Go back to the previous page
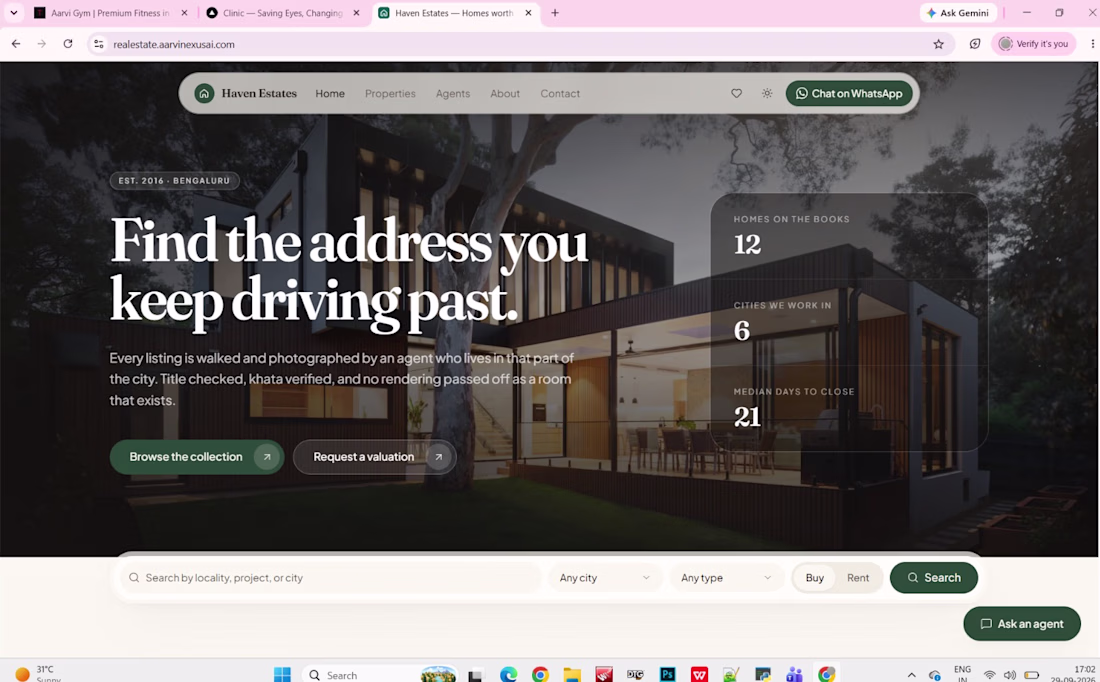This screenshot has width=1100, height=682. (x=16, y=44)
